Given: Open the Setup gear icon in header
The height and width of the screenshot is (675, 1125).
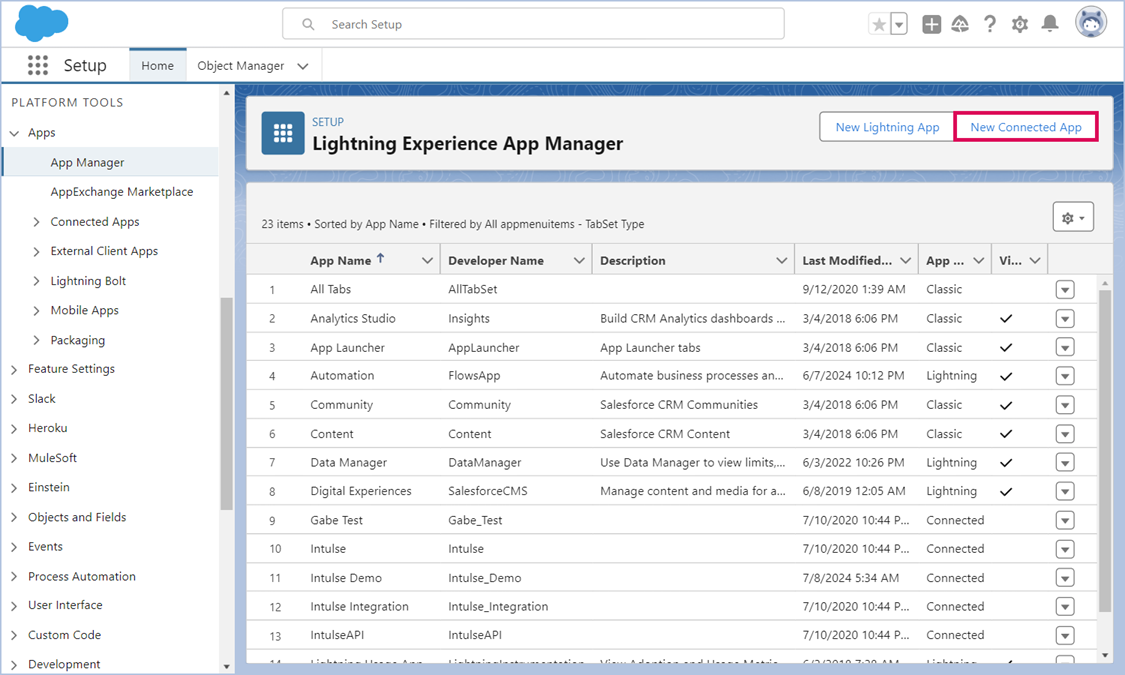Looking at the screenshot, I should [1020, 24].
